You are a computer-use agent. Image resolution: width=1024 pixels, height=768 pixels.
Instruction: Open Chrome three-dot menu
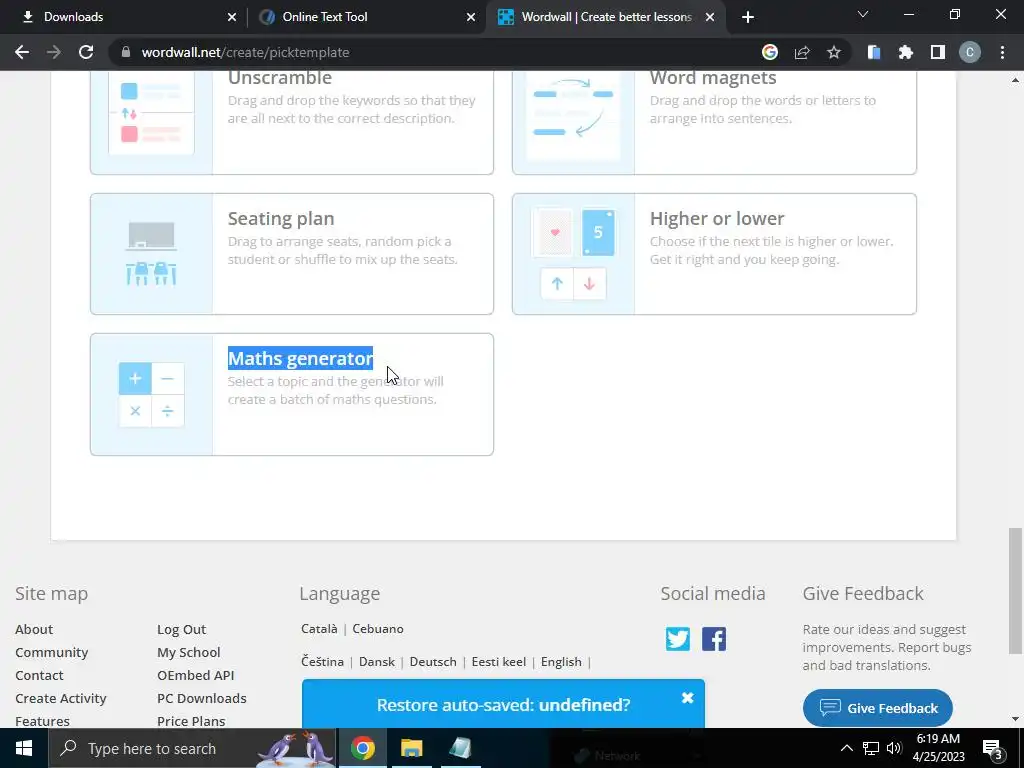(x=1002, y=52)
